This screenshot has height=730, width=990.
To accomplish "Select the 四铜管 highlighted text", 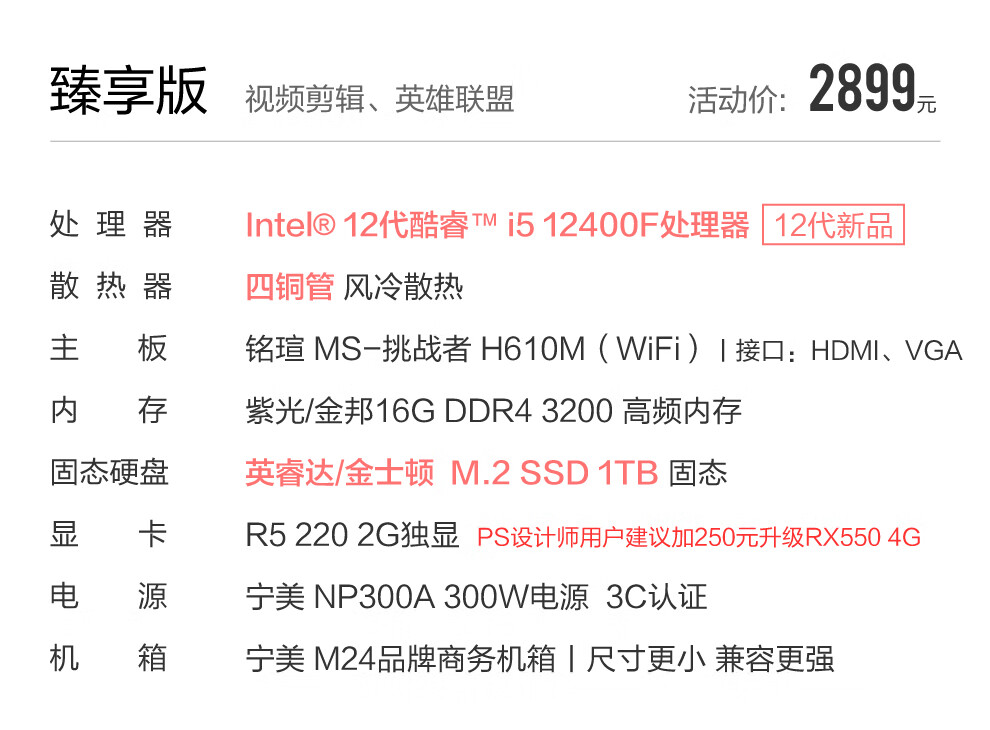I will (290, 287).
